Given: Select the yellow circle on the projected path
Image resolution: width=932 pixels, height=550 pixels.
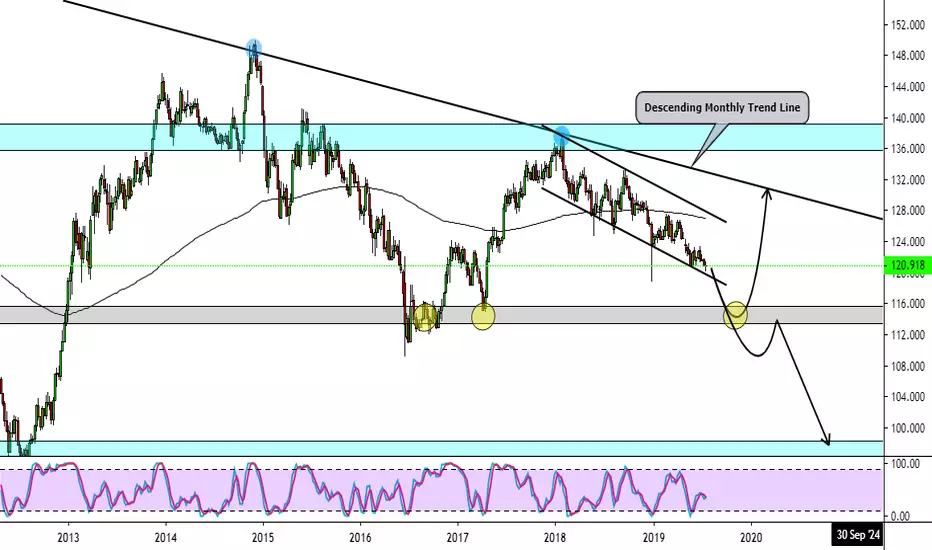Looking at the screenshot, I should coord(735,315).
